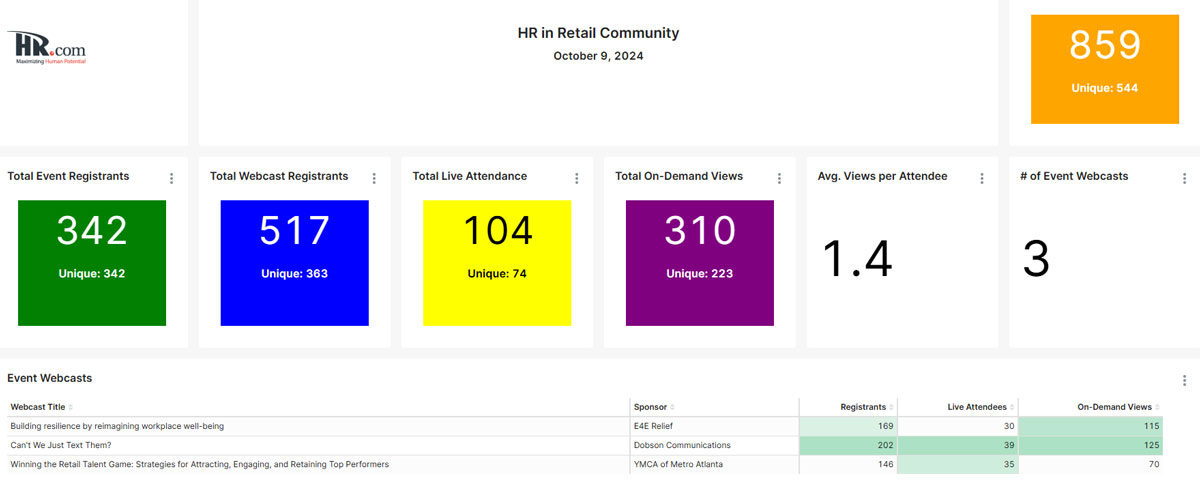Click the Dobson Communications sponsor cell
Viewport: 1200px width, 490px height.
[x=713, y=445]
